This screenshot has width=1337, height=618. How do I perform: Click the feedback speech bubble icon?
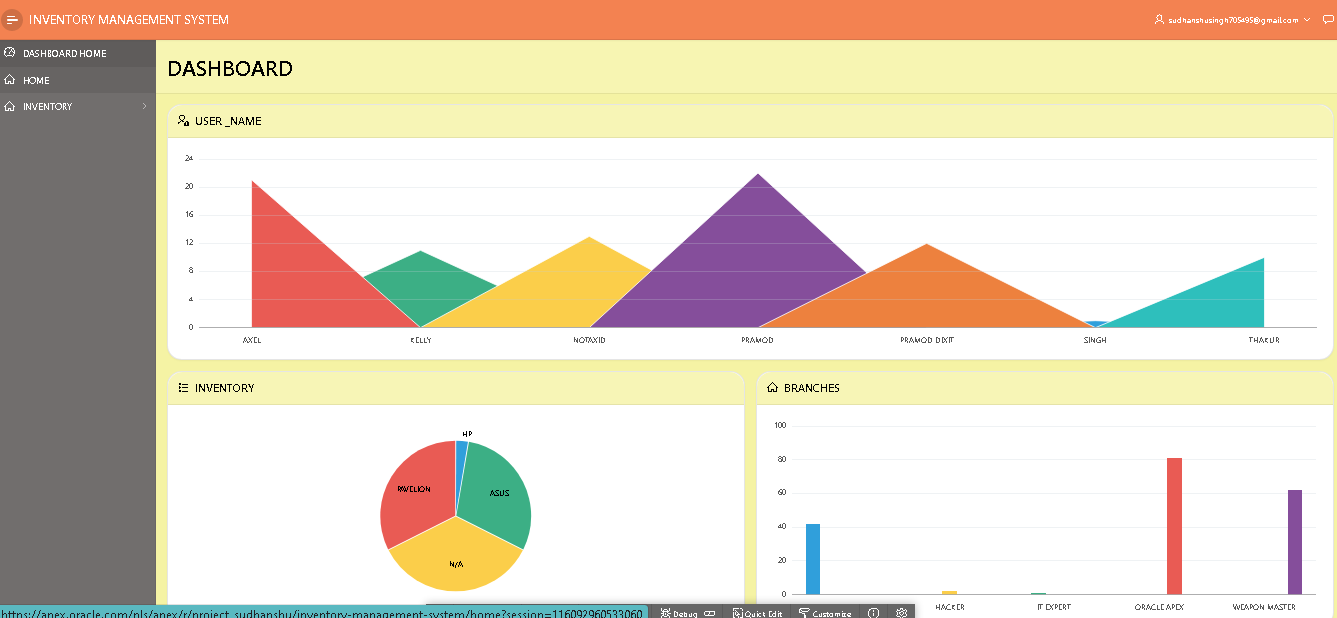[x=1327, y=19]
